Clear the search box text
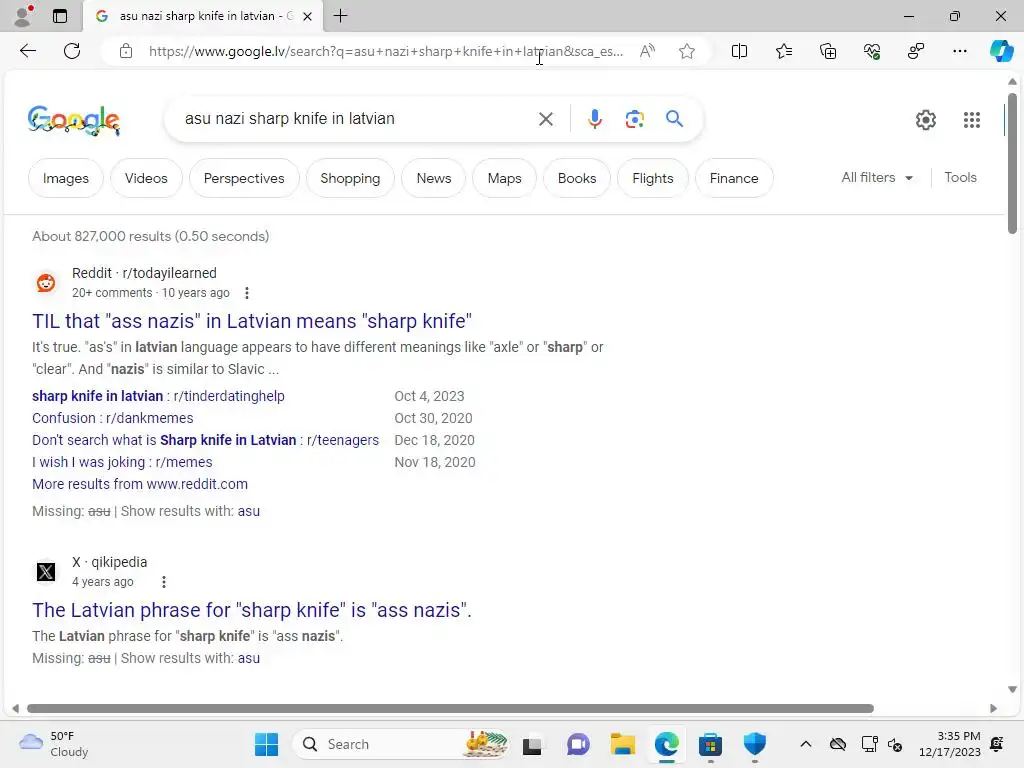The height and width of the screenshot is (768, 1024). [545, 119]
